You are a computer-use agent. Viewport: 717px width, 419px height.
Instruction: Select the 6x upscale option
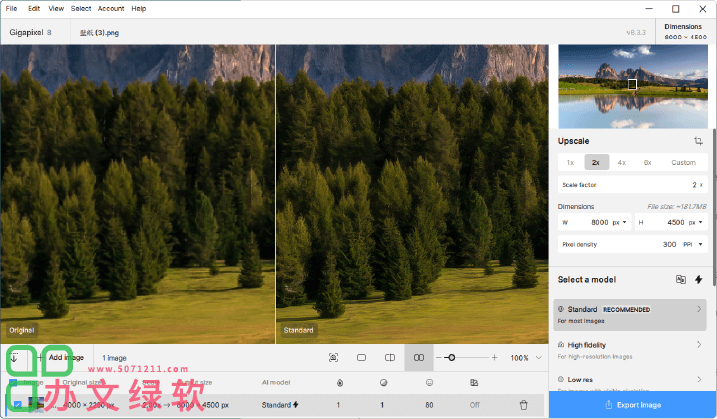click(647, 162)
